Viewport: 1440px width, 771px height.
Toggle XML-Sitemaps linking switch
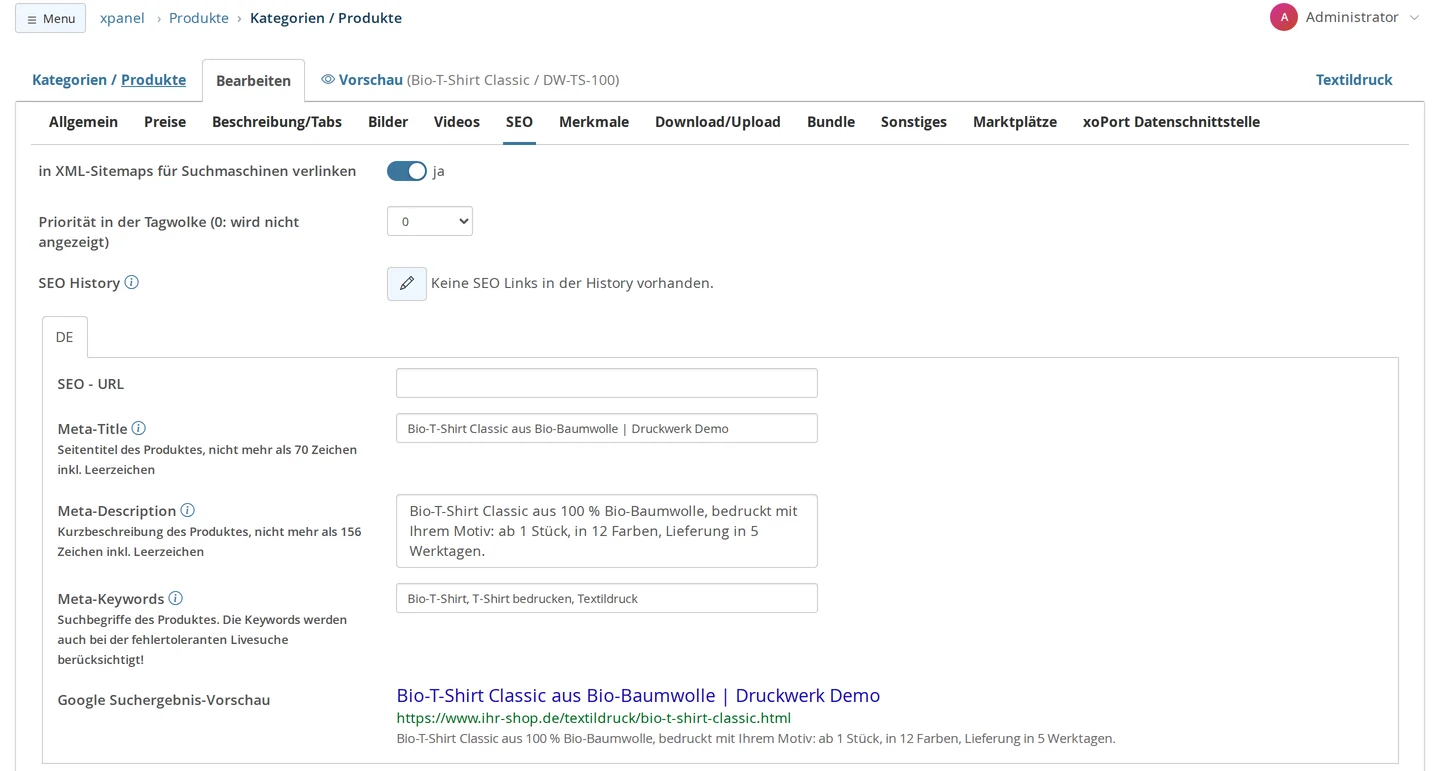pyautogui.click(x=407, y=171)
